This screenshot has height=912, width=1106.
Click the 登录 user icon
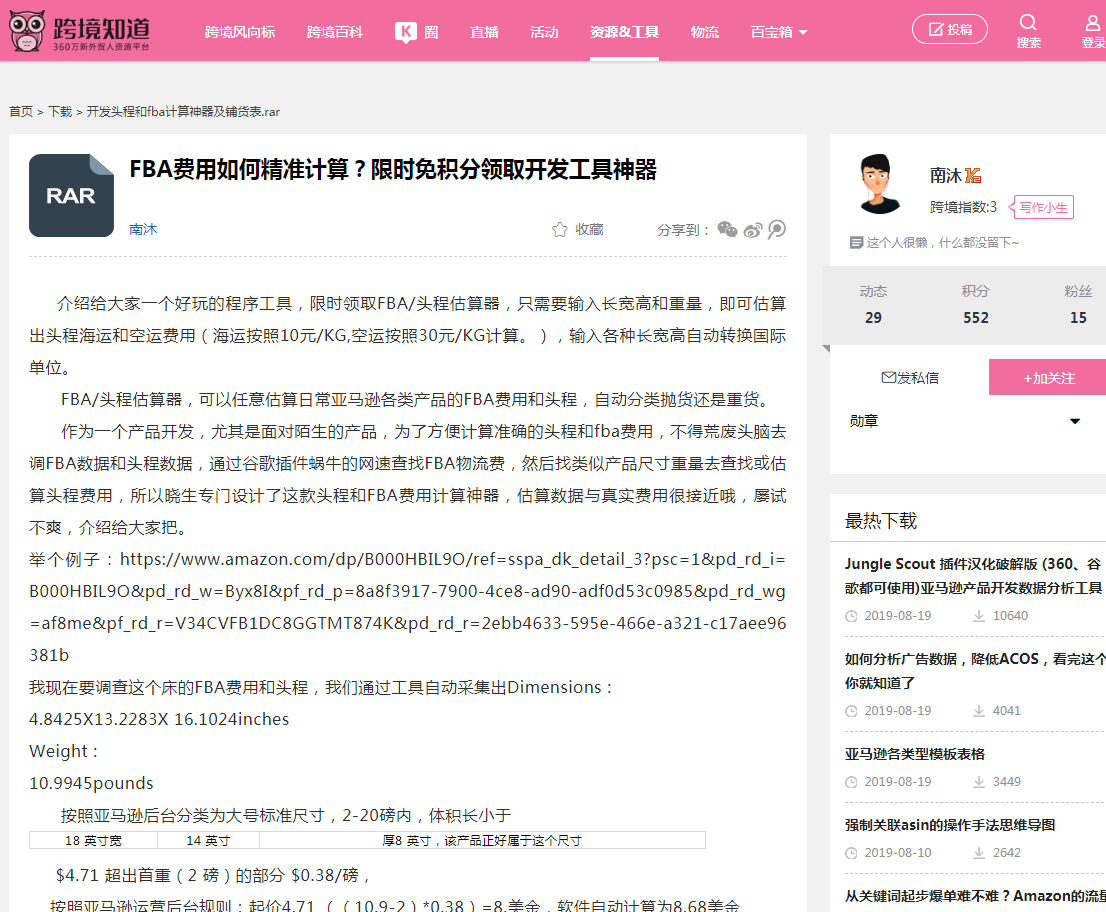[x=1093, y=23]
